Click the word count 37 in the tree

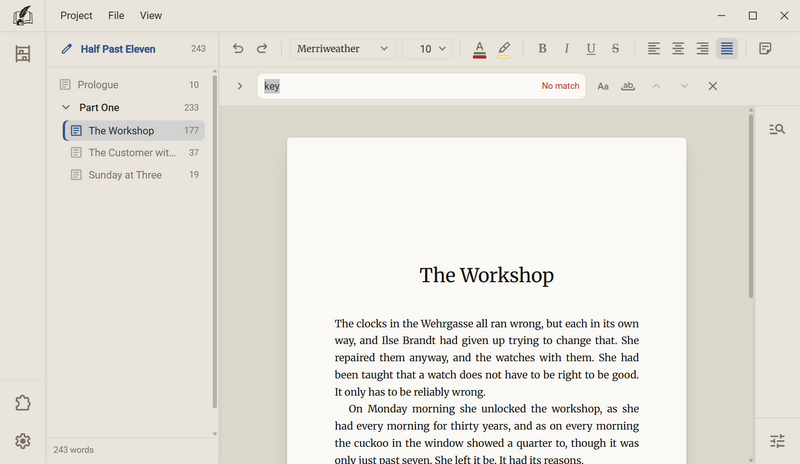(x=194, y=153)
